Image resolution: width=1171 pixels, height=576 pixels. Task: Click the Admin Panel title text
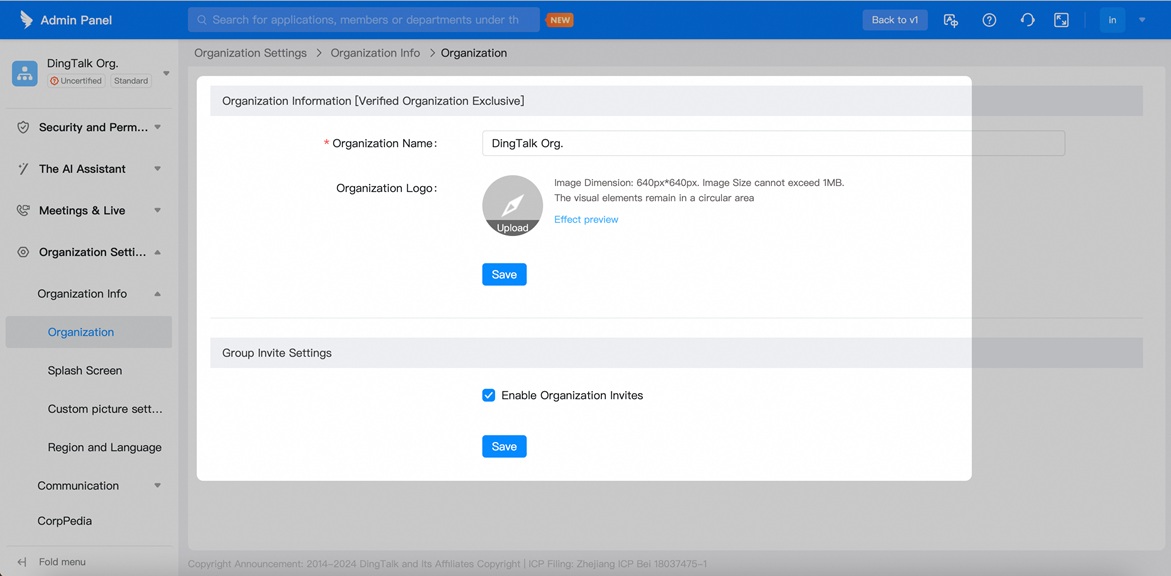(x=76, y=20)
